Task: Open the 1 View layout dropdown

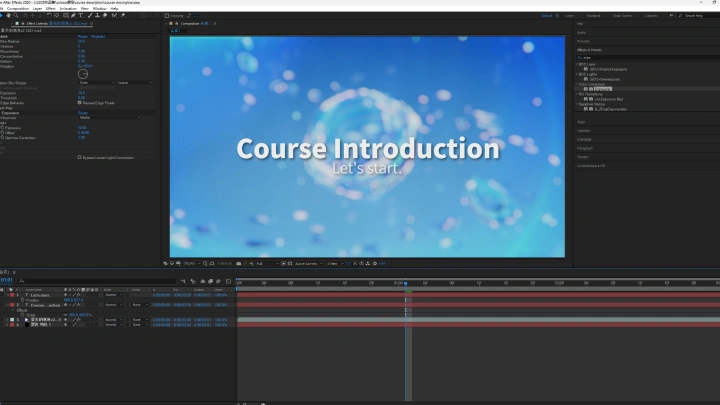Action: pyautogui.click(x=335, y=264)
